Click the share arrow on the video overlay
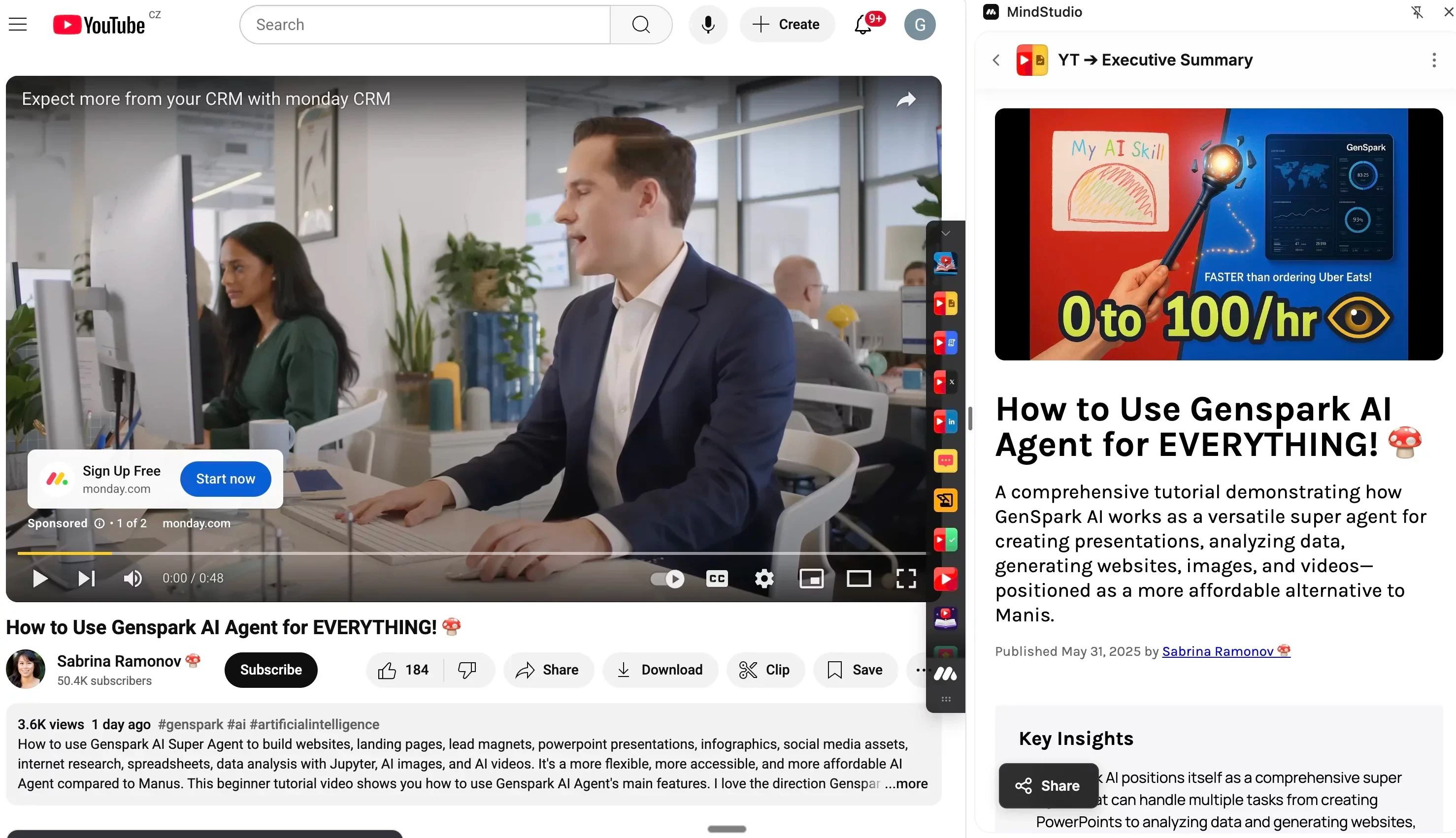Image resolution: width=1456 pixels, height=838 pixels. (x=906, y=100)
